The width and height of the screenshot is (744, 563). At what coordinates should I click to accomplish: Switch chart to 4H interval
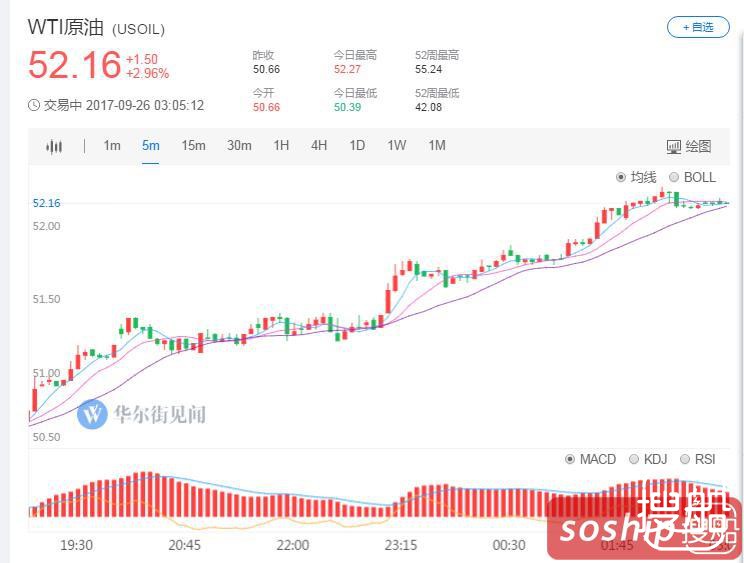(319, 146)
